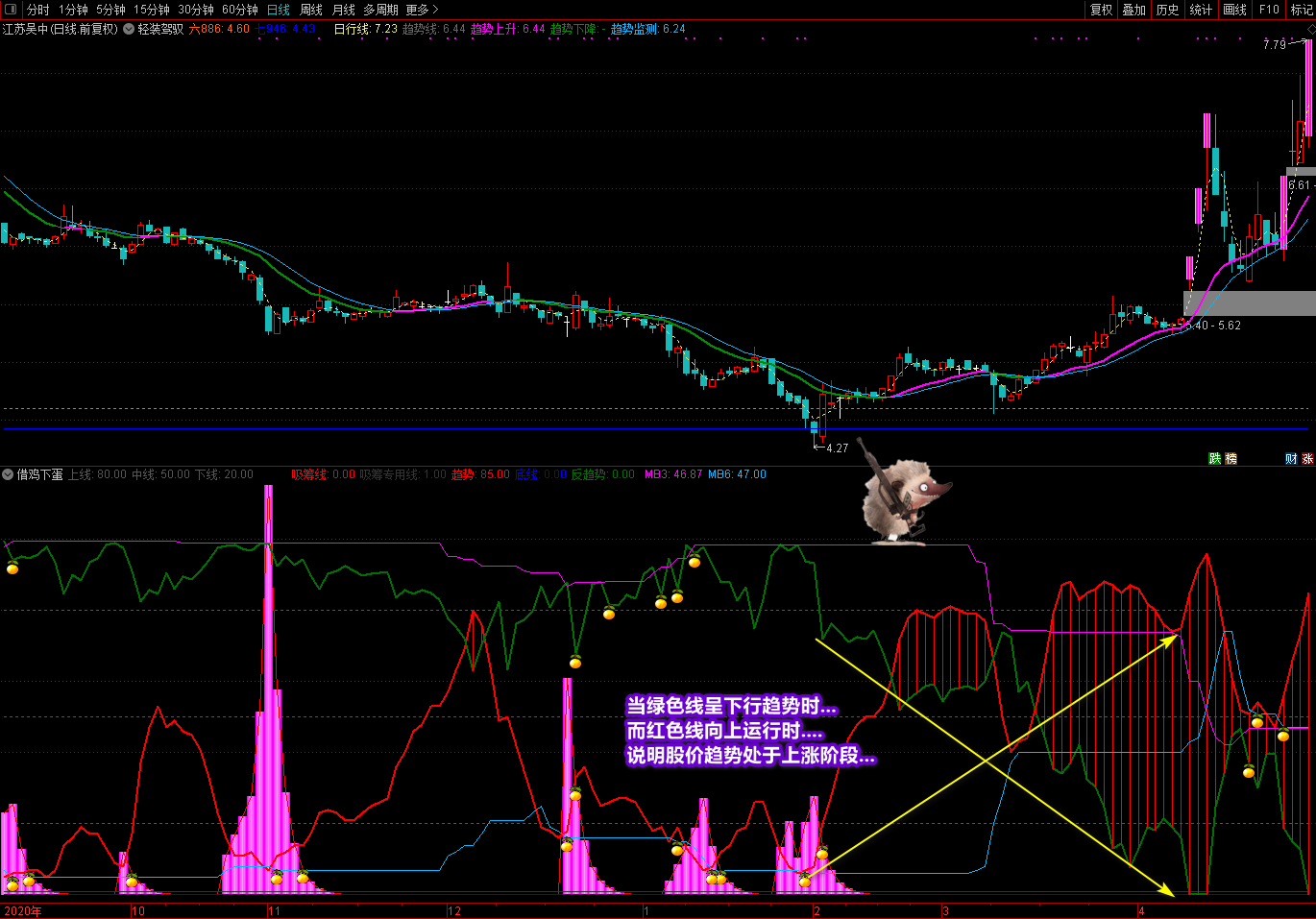The height and width of the screenshot is (919, 1316).
Task: Click the 标记 mark button
Action: point(1302,10)
